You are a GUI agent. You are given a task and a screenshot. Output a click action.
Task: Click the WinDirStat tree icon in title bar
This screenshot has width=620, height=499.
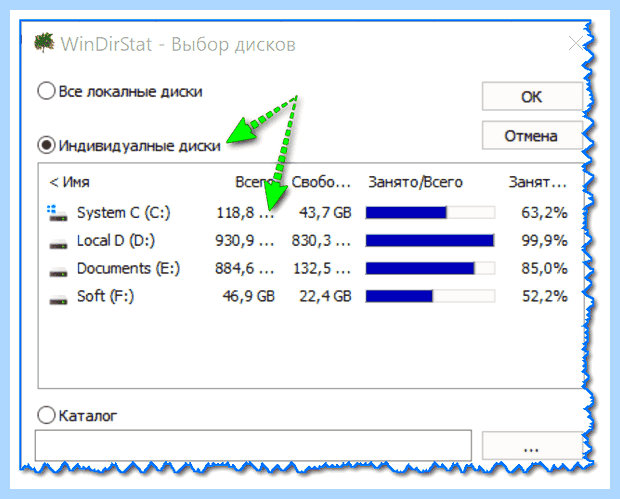pyautogui.click(x=44, y=43)
